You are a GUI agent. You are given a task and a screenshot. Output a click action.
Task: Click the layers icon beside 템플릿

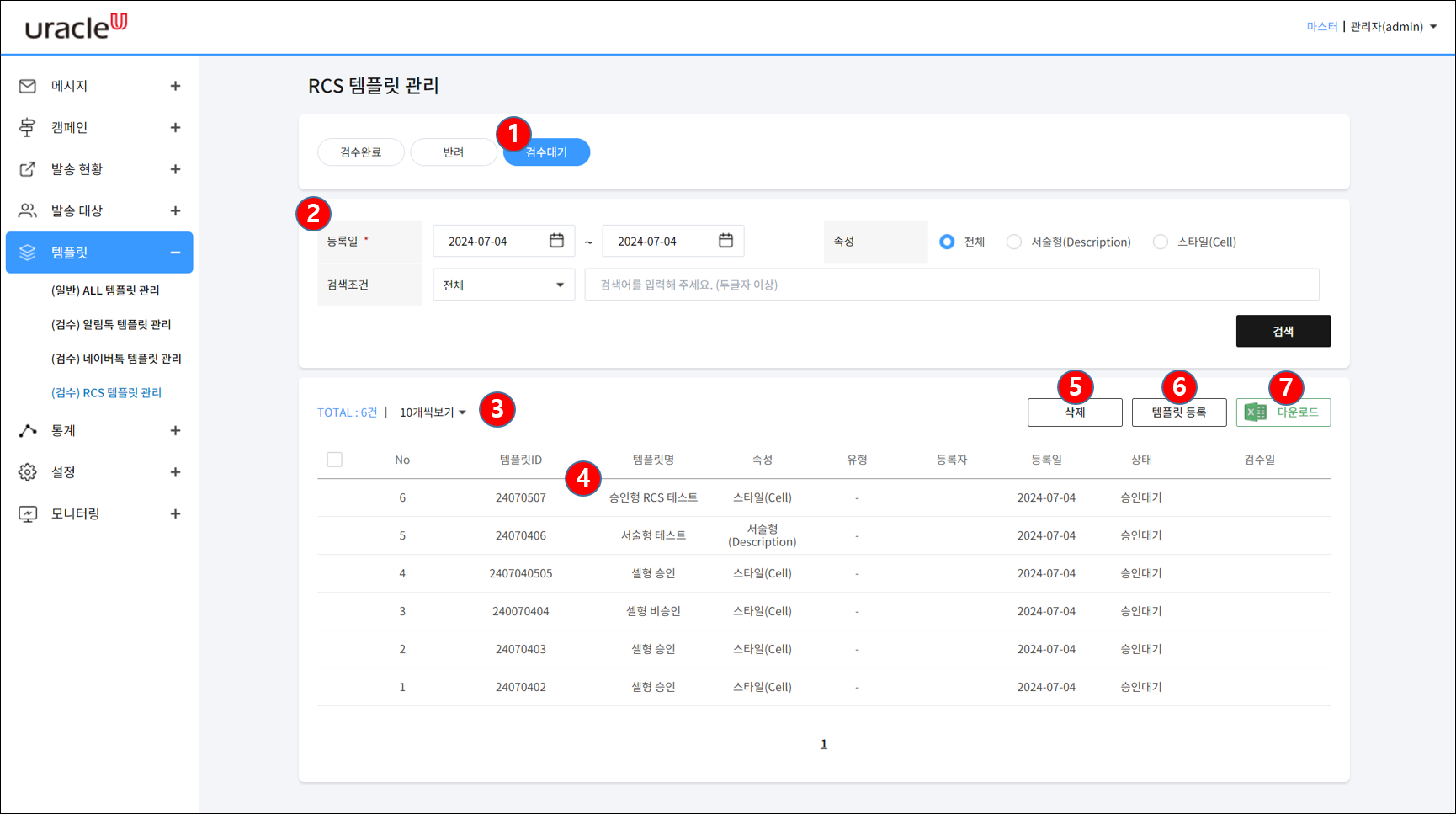click(x=28, y=253)
